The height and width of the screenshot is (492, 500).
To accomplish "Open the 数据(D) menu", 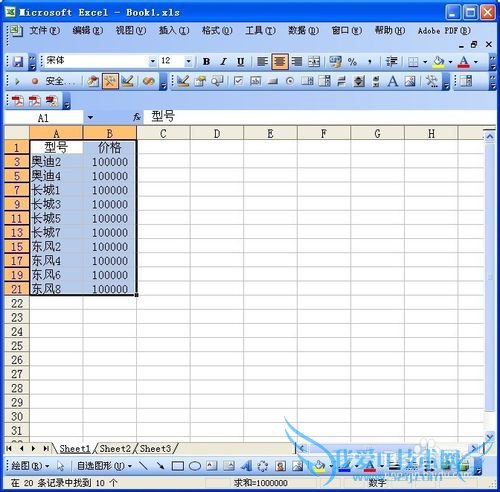I will click(x=303, y=31).
